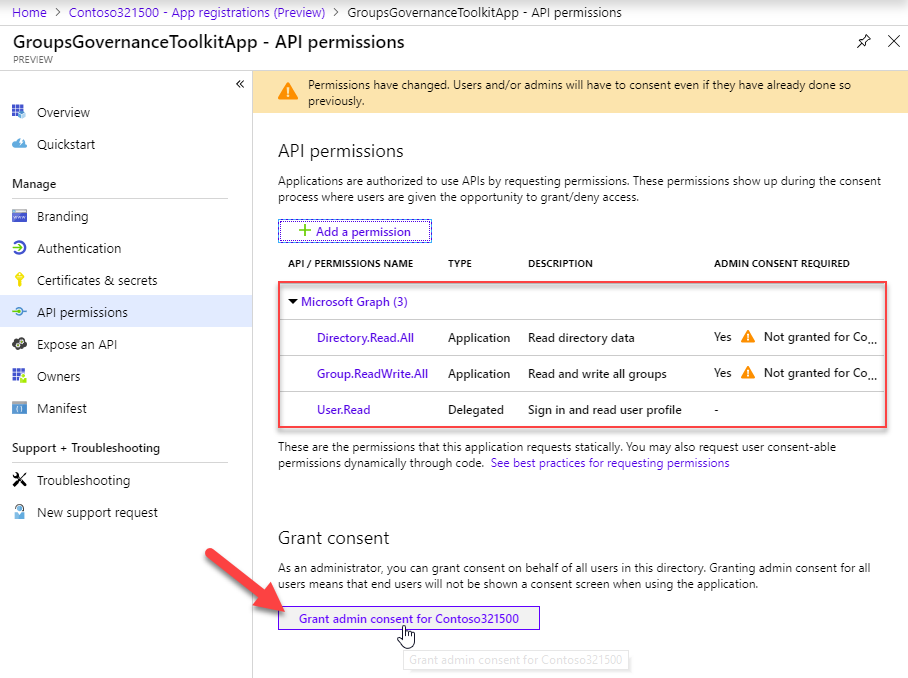Grant admin consent for Contoso321500
This screenshot has width=908, height=678.
click(409, 618)
